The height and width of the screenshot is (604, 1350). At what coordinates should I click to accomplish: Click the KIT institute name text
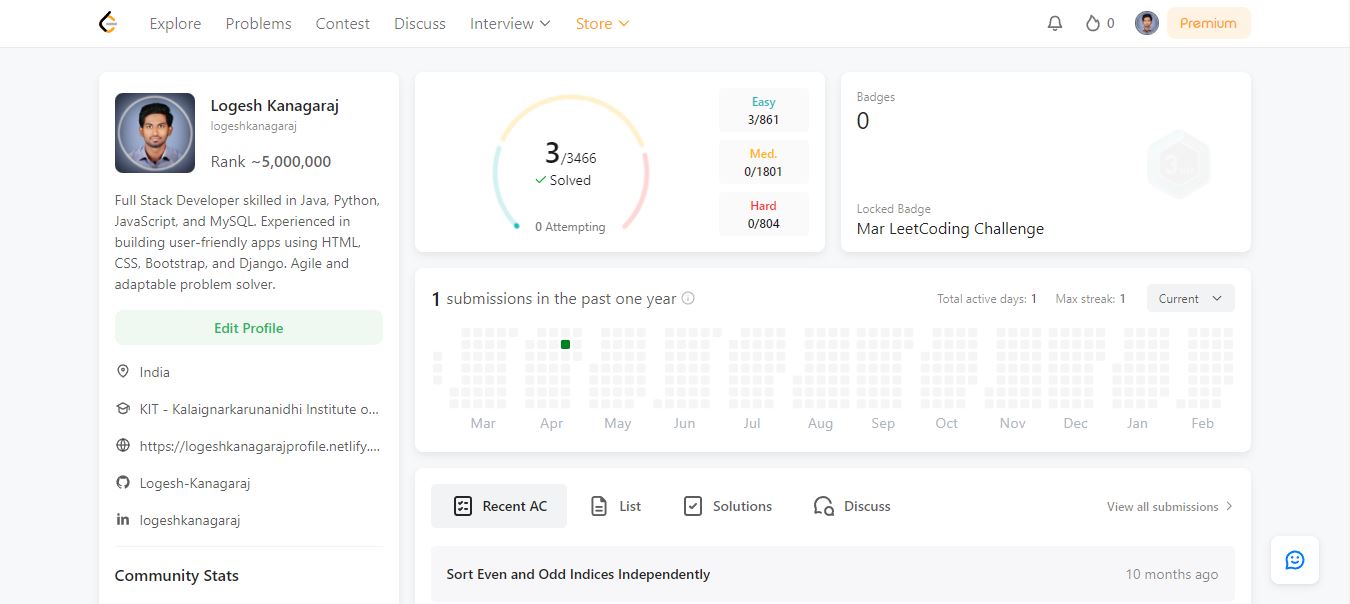(260, 409)
